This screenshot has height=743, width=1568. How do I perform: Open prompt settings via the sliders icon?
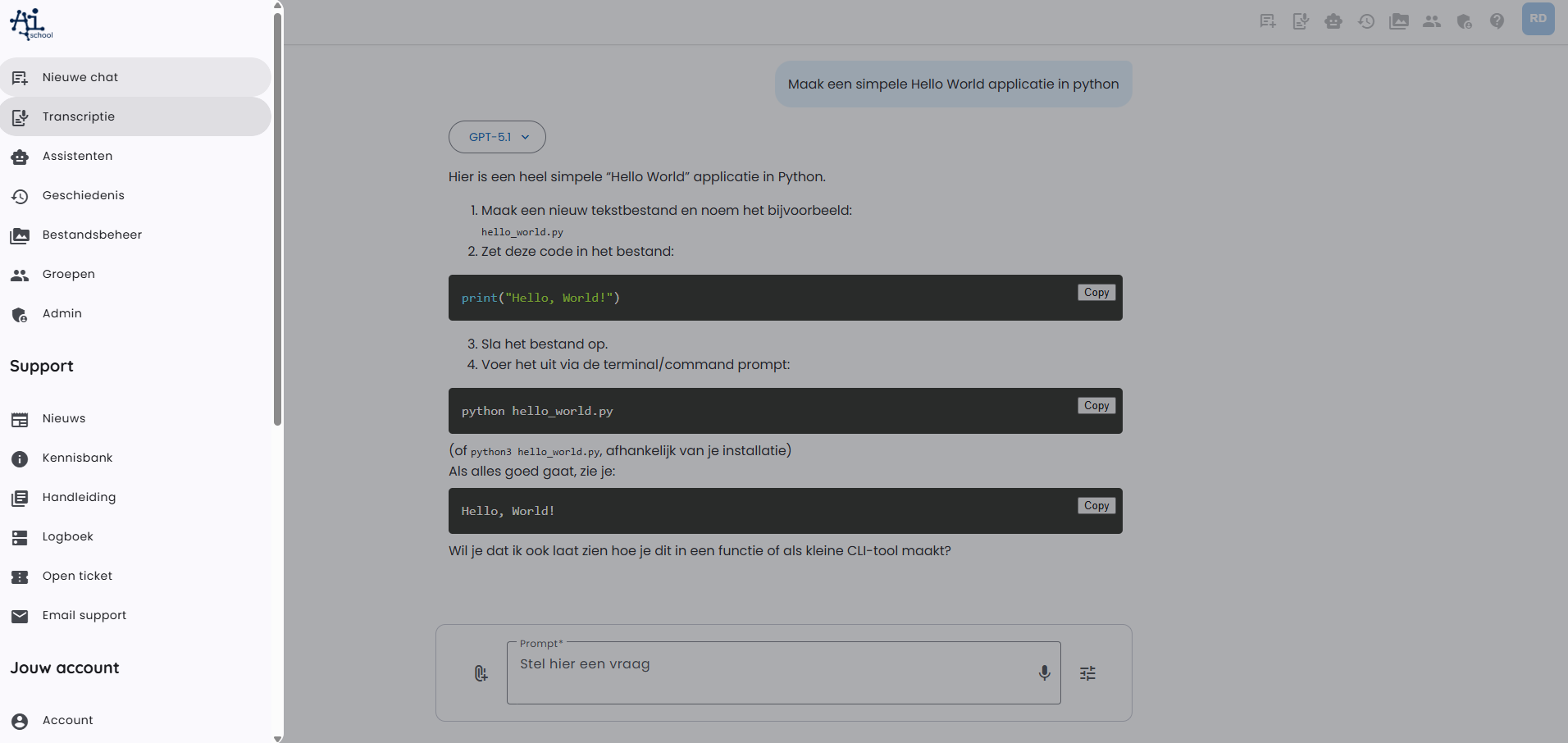[1088, 672]
